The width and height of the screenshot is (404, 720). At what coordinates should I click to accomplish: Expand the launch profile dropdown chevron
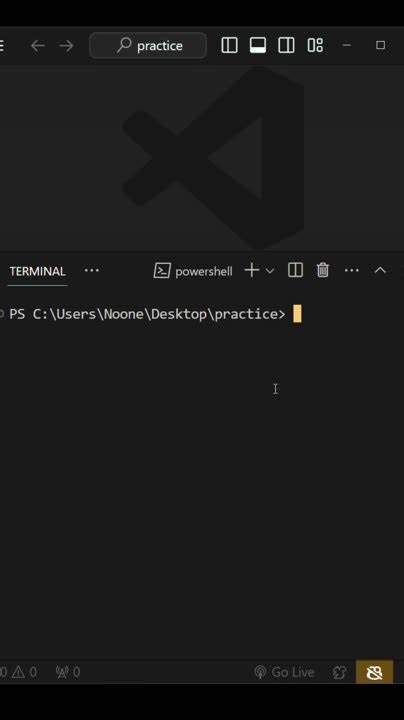(270, 271)
